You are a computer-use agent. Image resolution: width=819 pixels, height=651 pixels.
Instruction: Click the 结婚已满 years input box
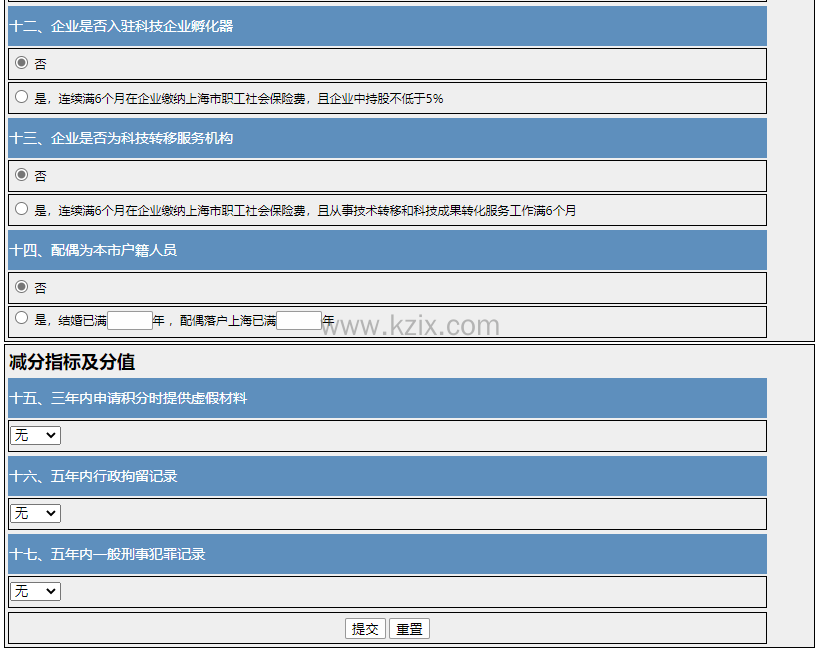point(130,321)
